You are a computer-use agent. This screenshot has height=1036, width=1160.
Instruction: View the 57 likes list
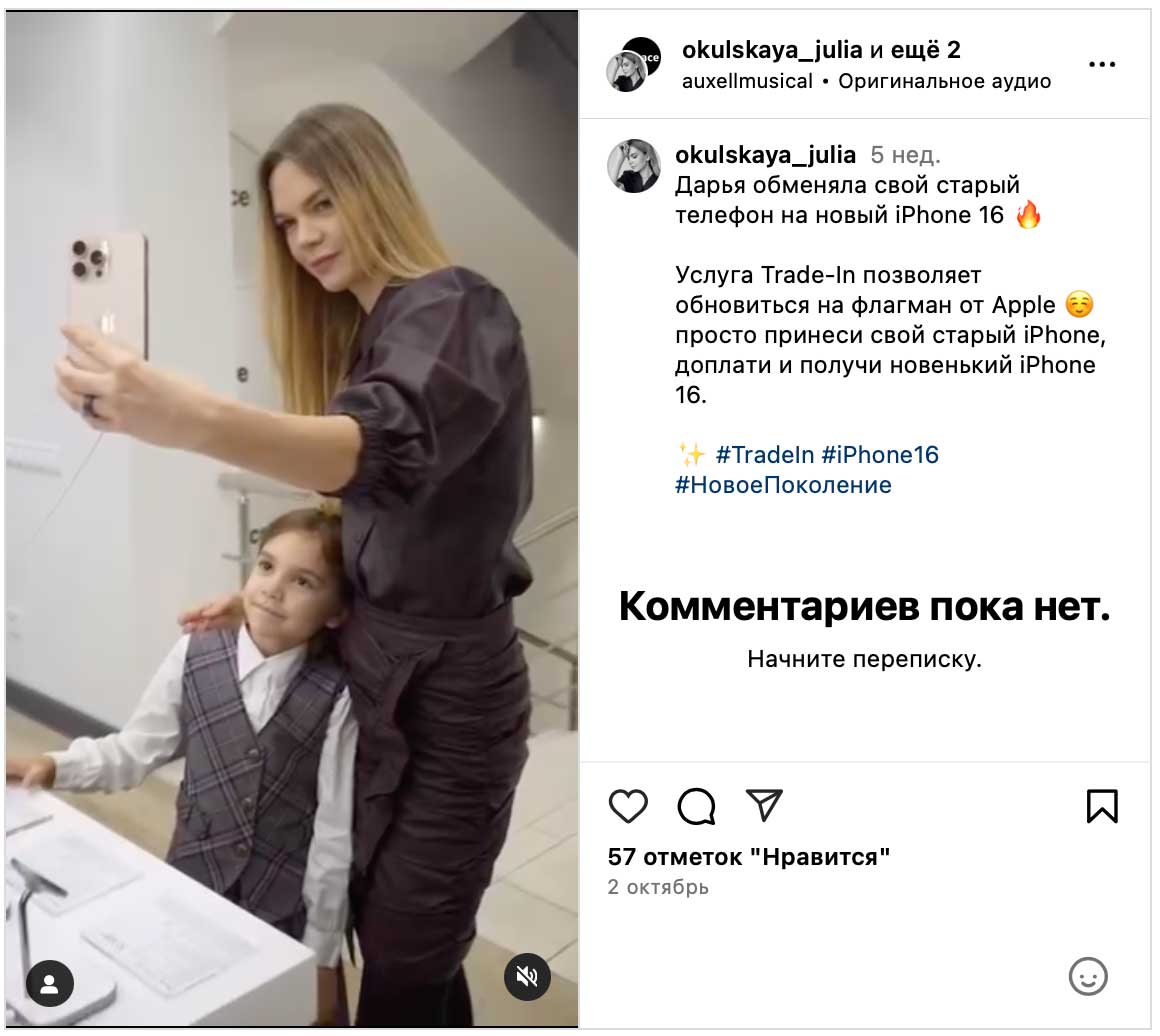tap(748, 857)
